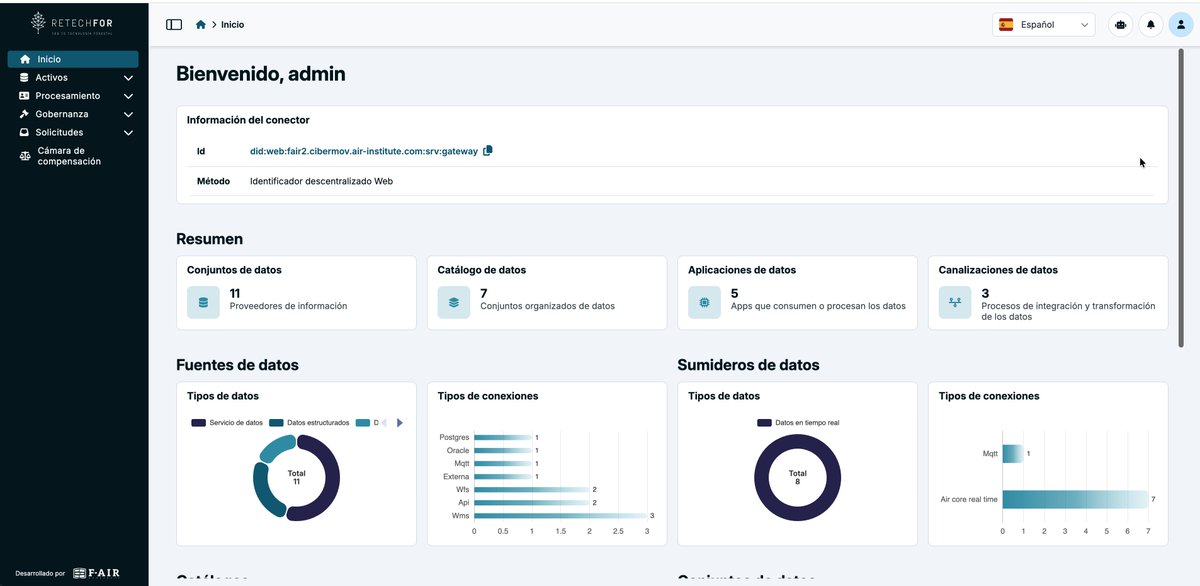Open the Catálogo de datos summary card
Screen dimensions: 1200x586
tap(547, 292)
